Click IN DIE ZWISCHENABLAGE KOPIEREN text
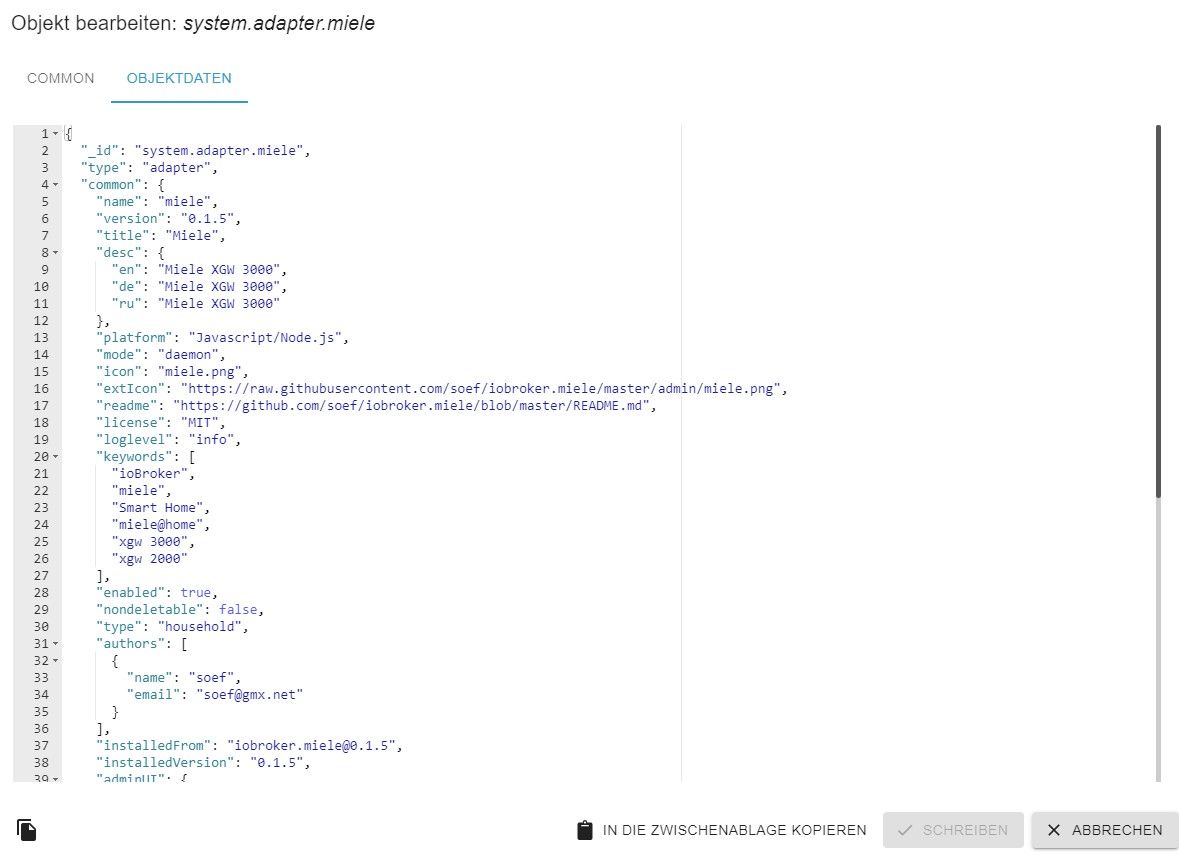 (735, 830)
